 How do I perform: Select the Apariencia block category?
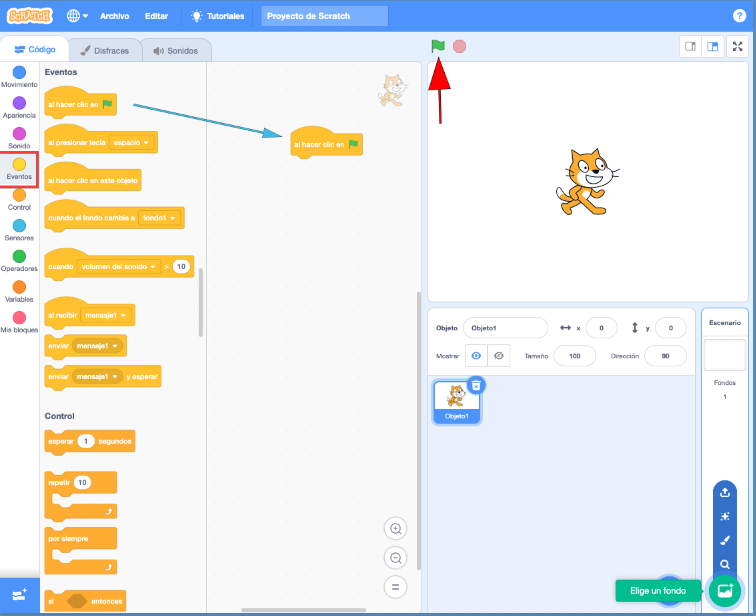[19, 107]
